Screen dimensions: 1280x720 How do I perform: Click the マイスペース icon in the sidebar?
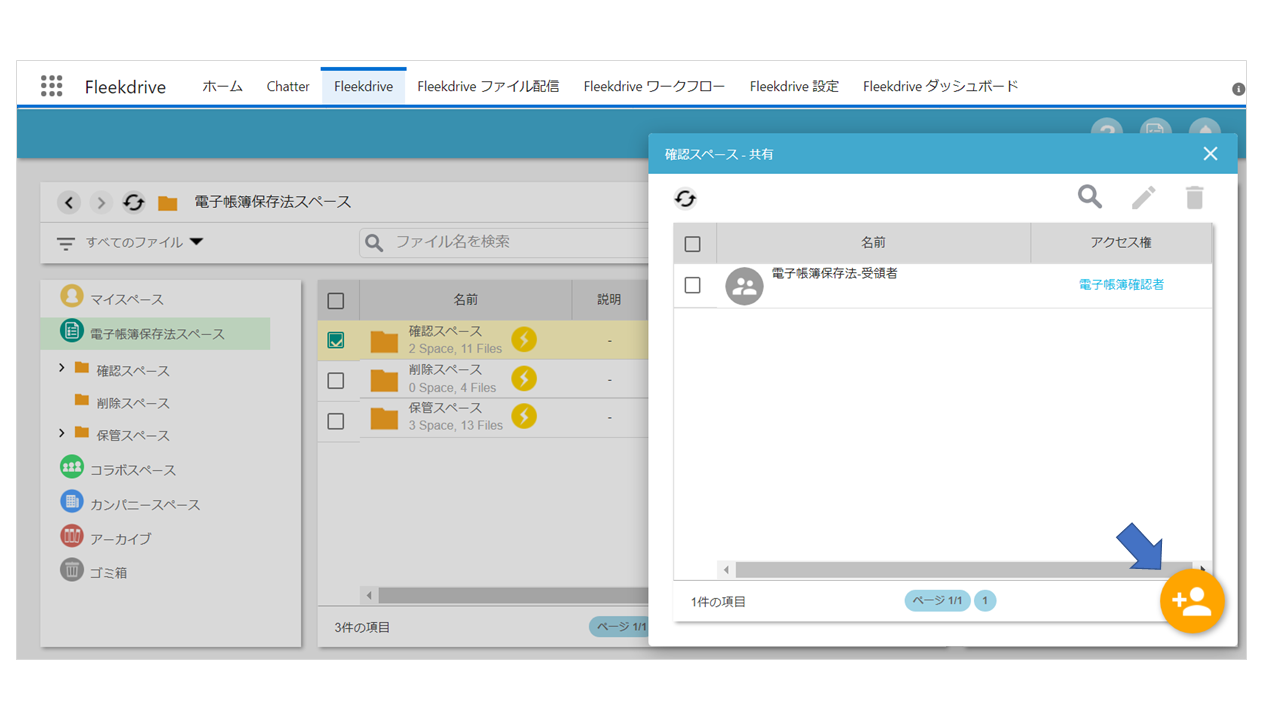pos(71,296)
